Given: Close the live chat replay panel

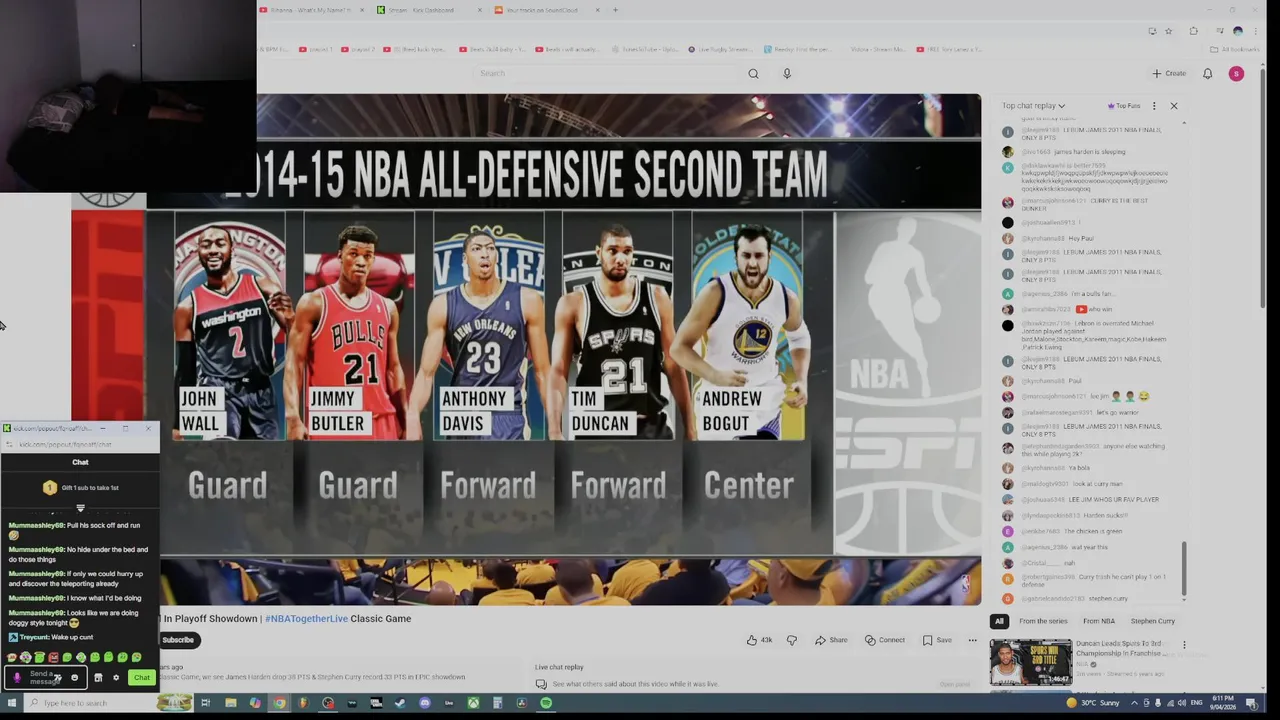Looking at the screenshot, I should (x=1174, y=106).
